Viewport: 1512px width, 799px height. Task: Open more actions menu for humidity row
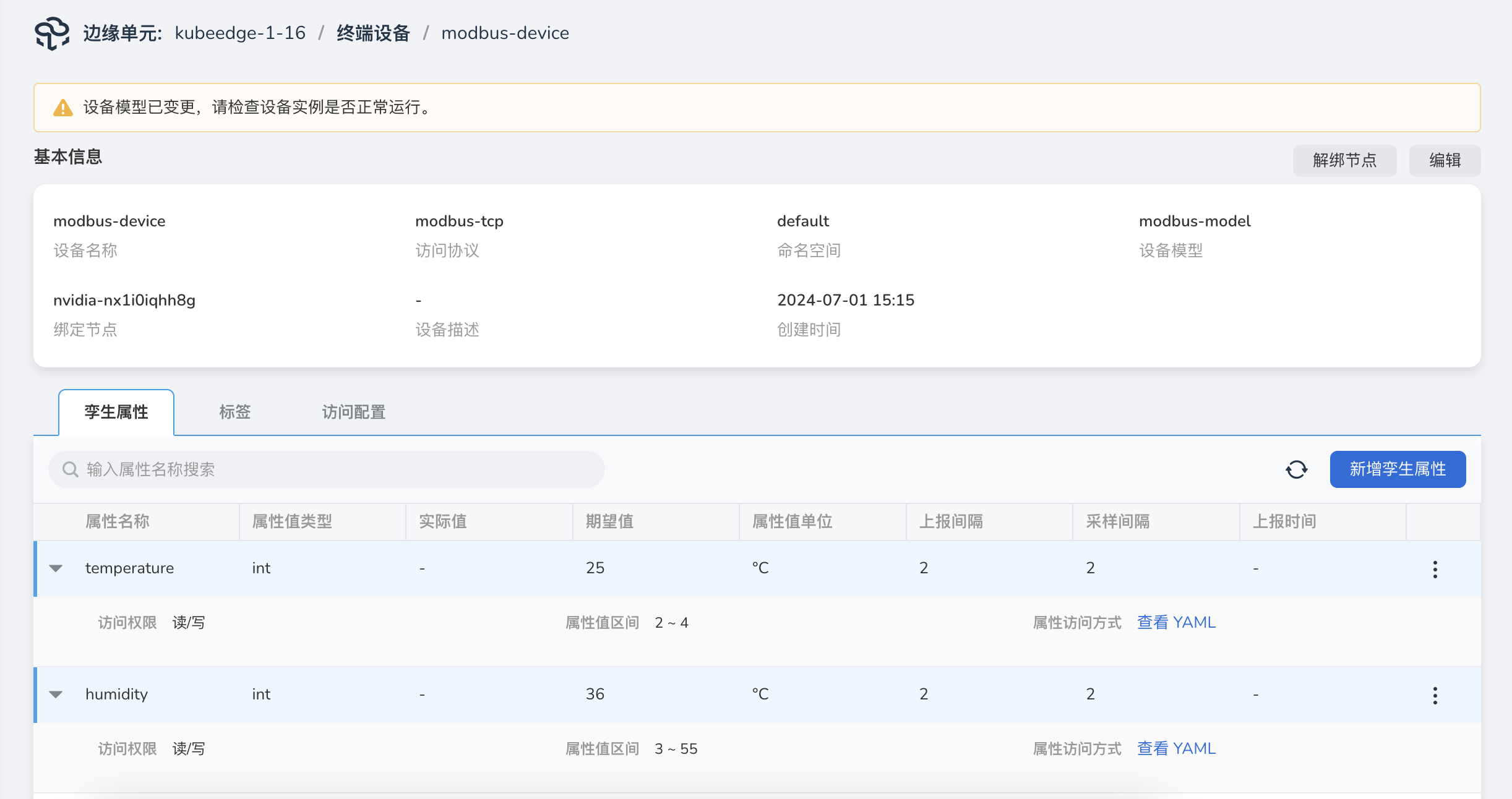pyautogui.click(x=1435, y=695)
